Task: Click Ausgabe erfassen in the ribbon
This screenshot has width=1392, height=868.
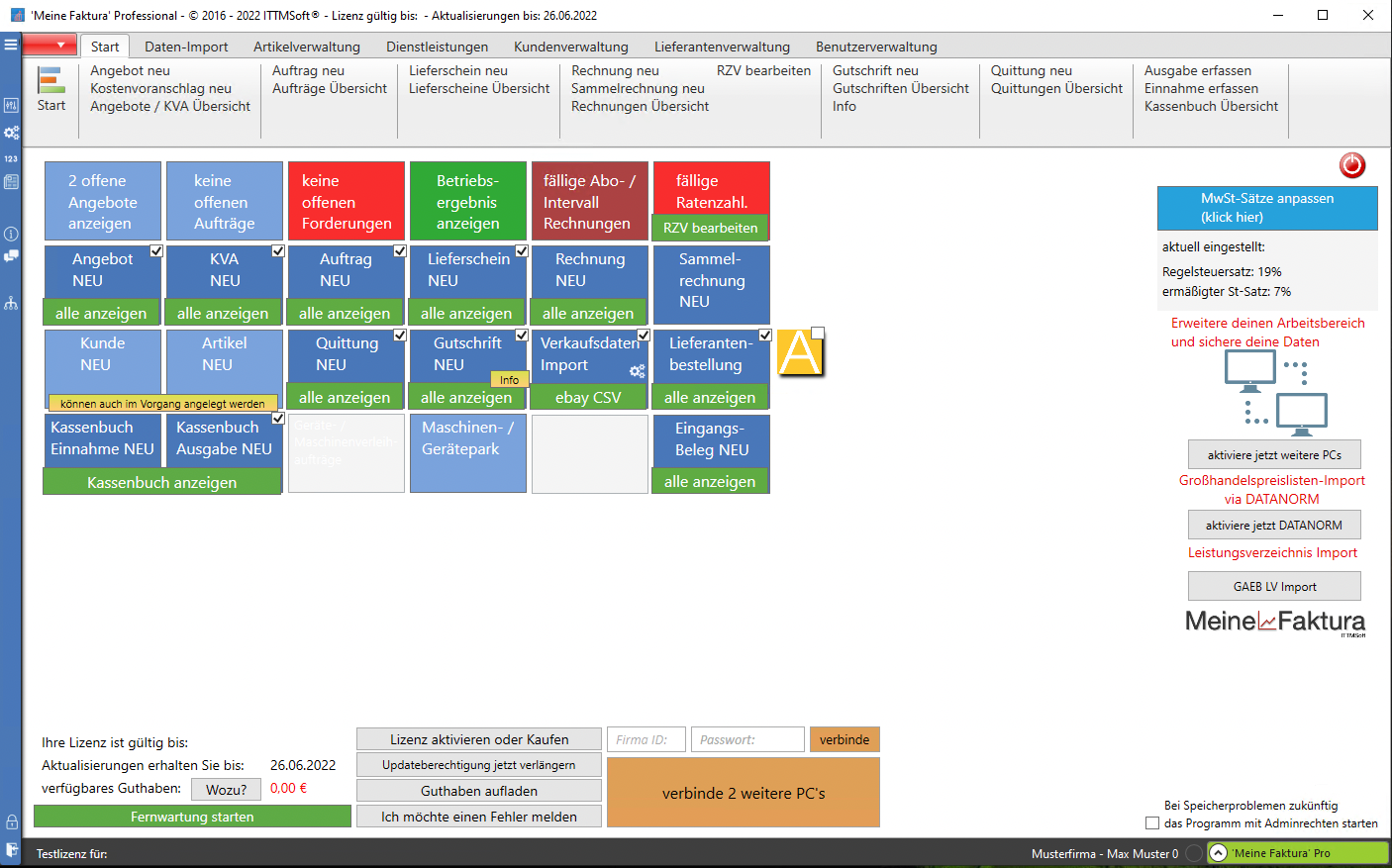Action: click(x=1198, y=70)
